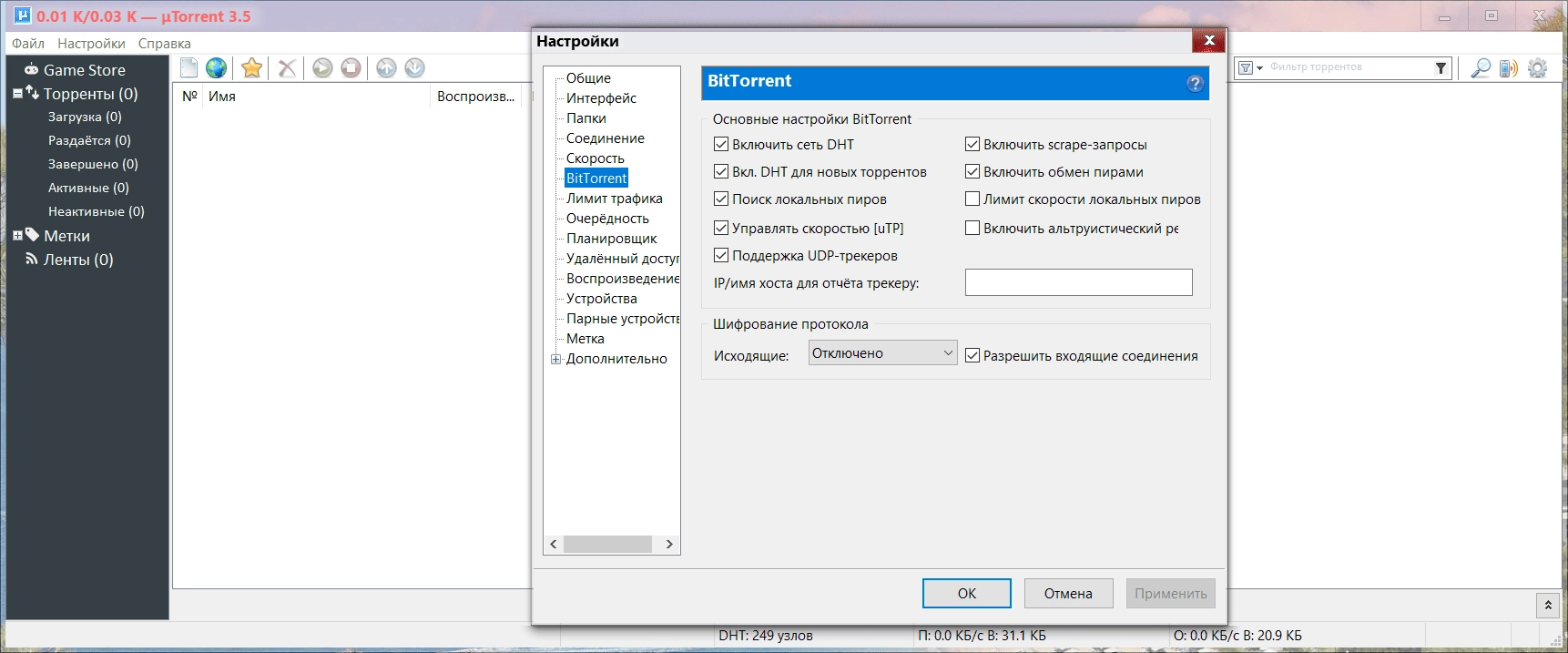The image size is (1568, 653).
Task: Click DHT: 249 узлов status text
Action: pos(765,635)
